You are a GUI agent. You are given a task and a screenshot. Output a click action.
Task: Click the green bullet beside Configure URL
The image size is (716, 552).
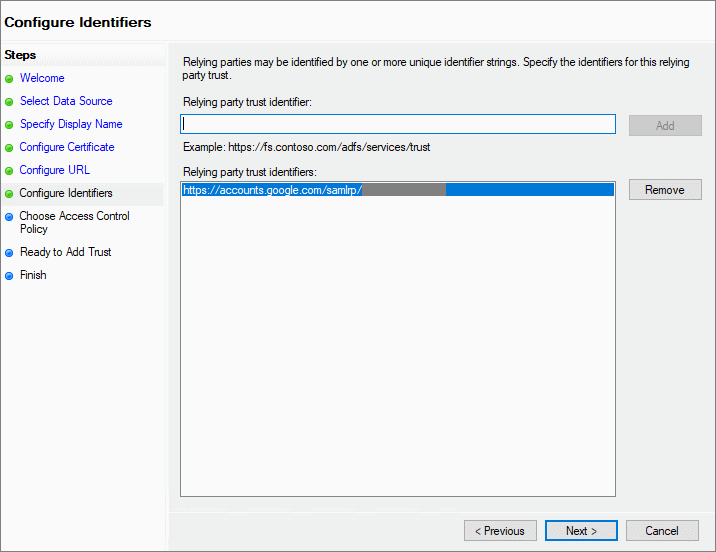tap(9, 171)
